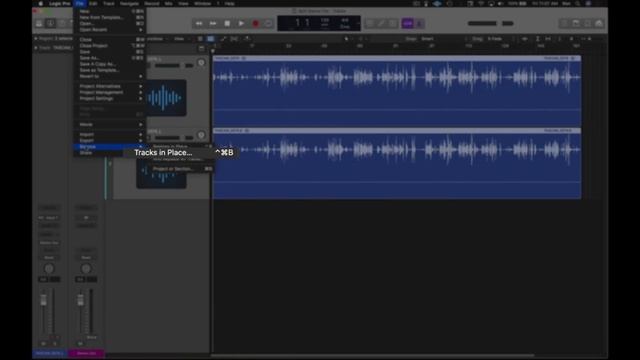Open the Navigate menu in menu bar
The width and height of the screenshot is (640, 360).
tap(129, 3)
